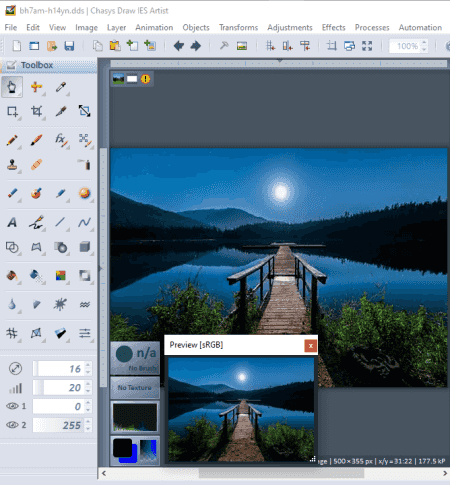Click the Open file folder icon

(x=52, y=46)
